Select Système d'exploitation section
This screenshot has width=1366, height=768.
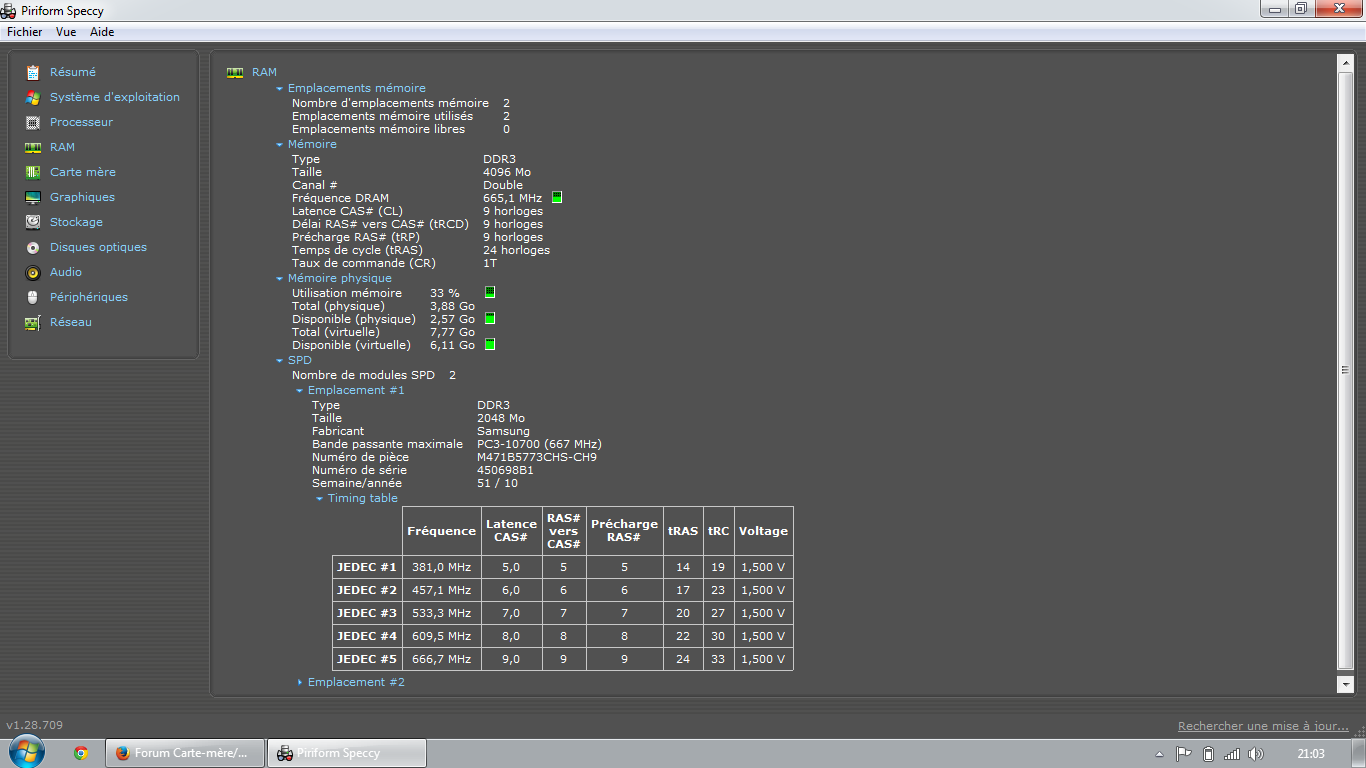[115, 97]
